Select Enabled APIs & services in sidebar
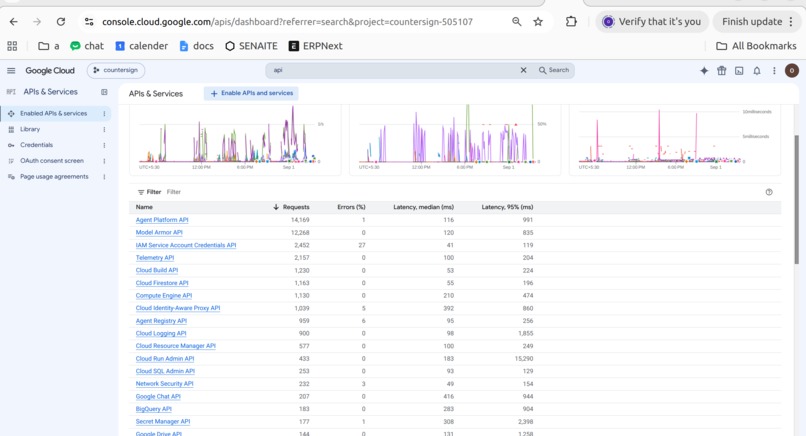The height and width of the screenshot is (436, 806). 53,113
